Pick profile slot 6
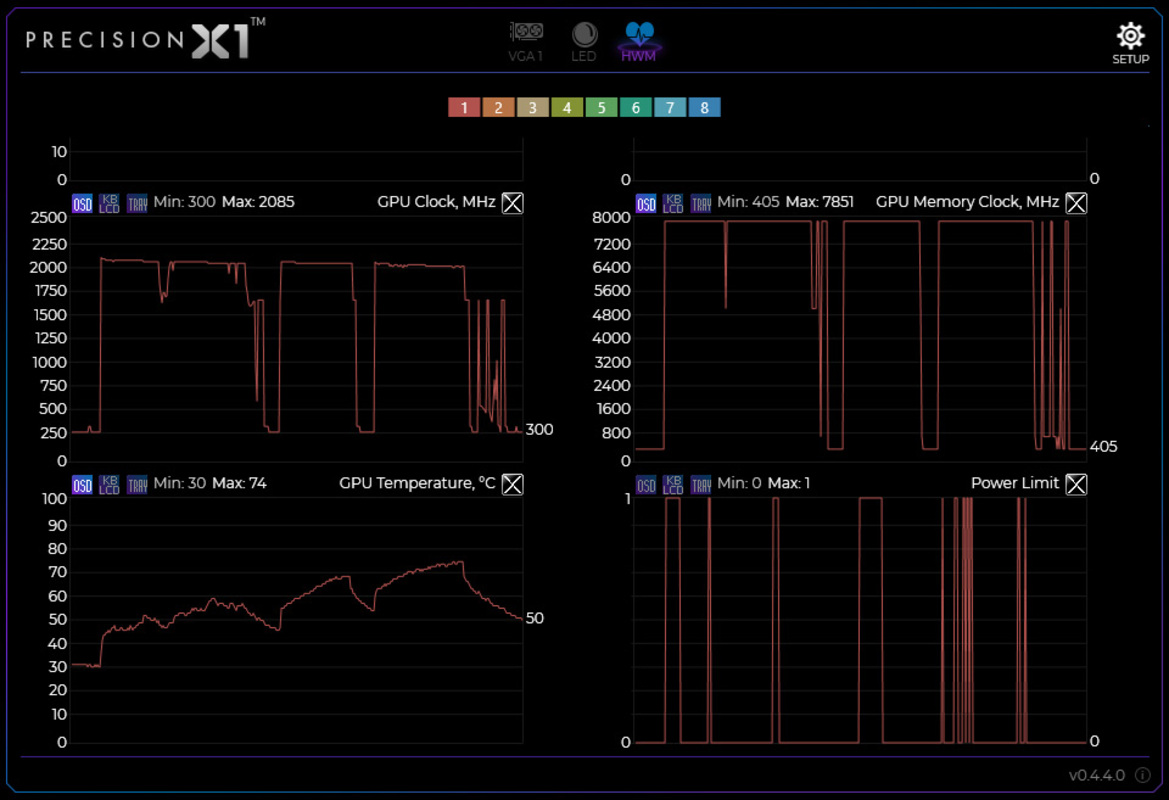 point(635,107)
